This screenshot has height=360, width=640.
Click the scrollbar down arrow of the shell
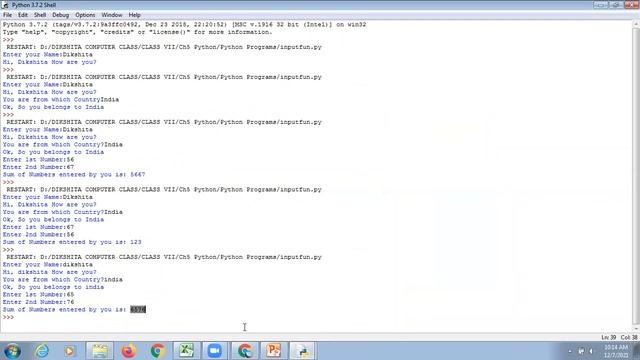pos(636,329)
